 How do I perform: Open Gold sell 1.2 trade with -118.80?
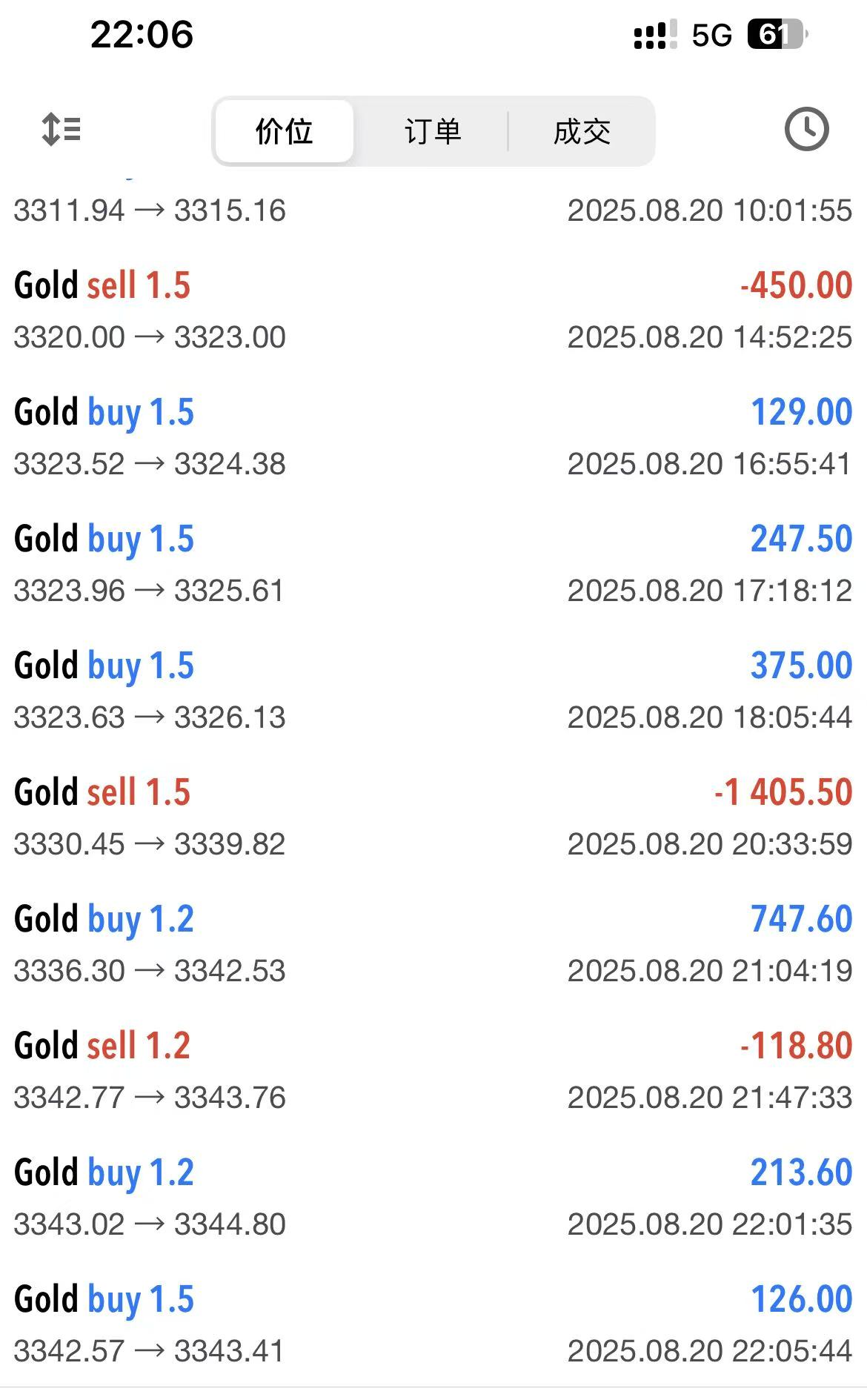click(433, 1071)
